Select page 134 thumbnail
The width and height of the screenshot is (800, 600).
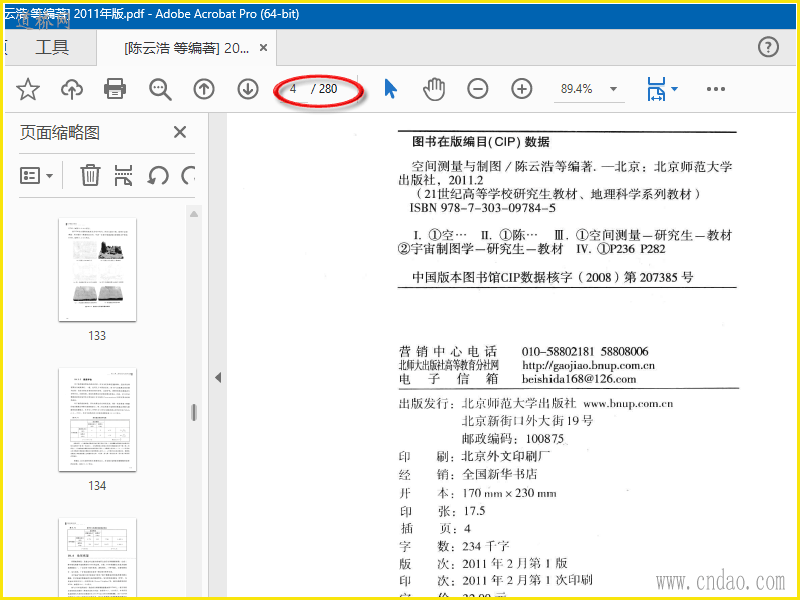pyautogui.click(x=97, y=419)
